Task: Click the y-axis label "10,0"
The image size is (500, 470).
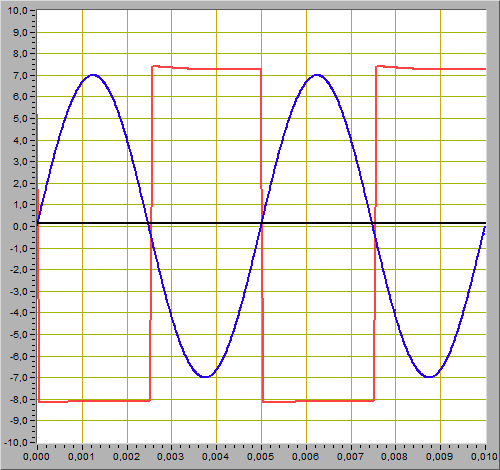Action: [x=18, y=11]
